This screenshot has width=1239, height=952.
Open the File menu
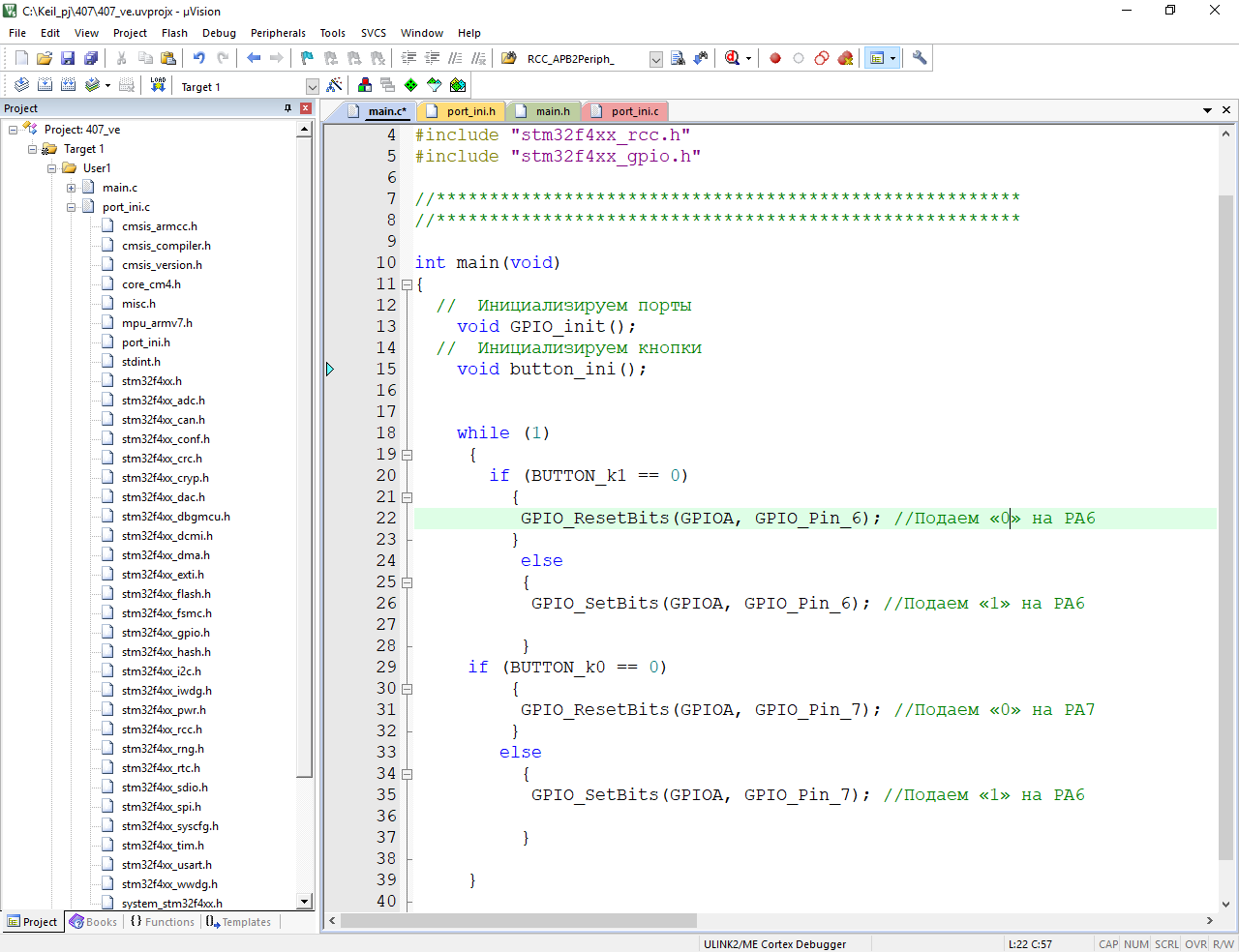[x=17, y=33]
